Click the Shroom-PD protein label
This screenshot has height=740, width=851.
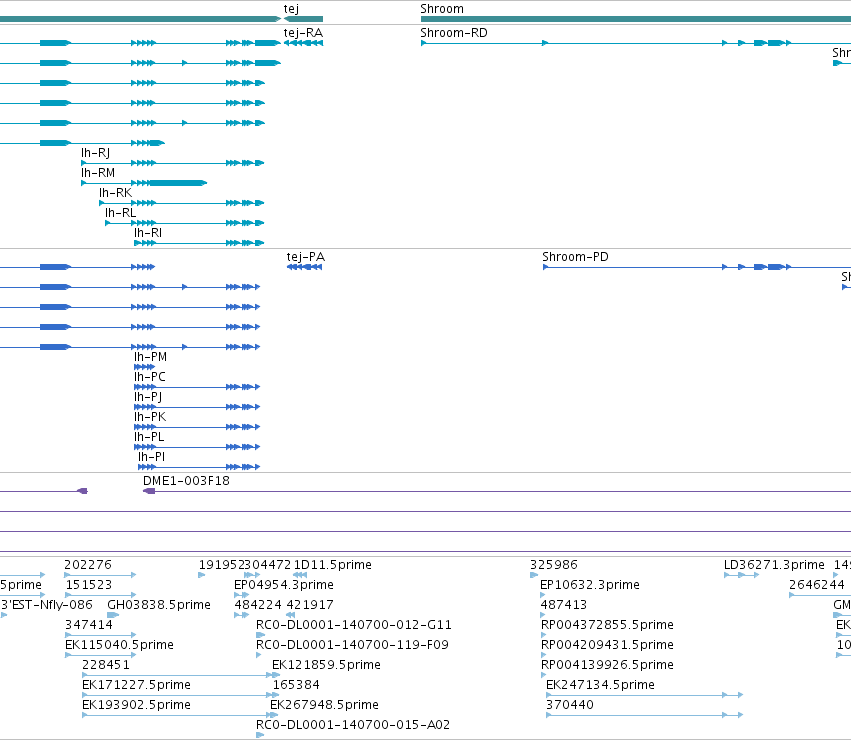(x=575, y=257)
